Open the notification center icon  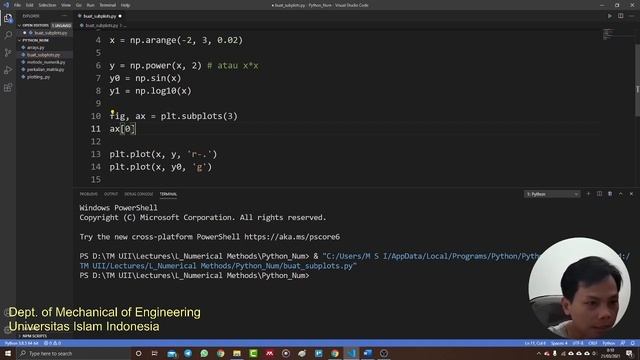[629, 353]
